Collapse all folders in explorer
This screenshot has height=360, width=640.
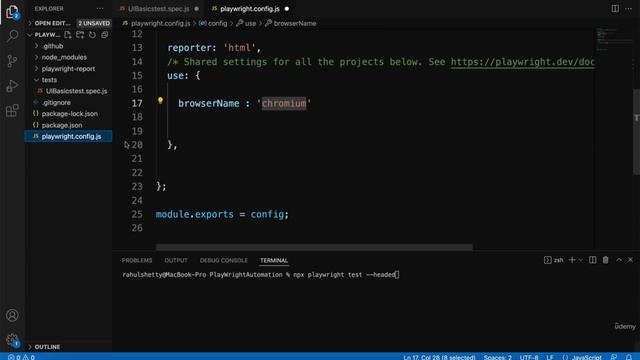(105, 35)
